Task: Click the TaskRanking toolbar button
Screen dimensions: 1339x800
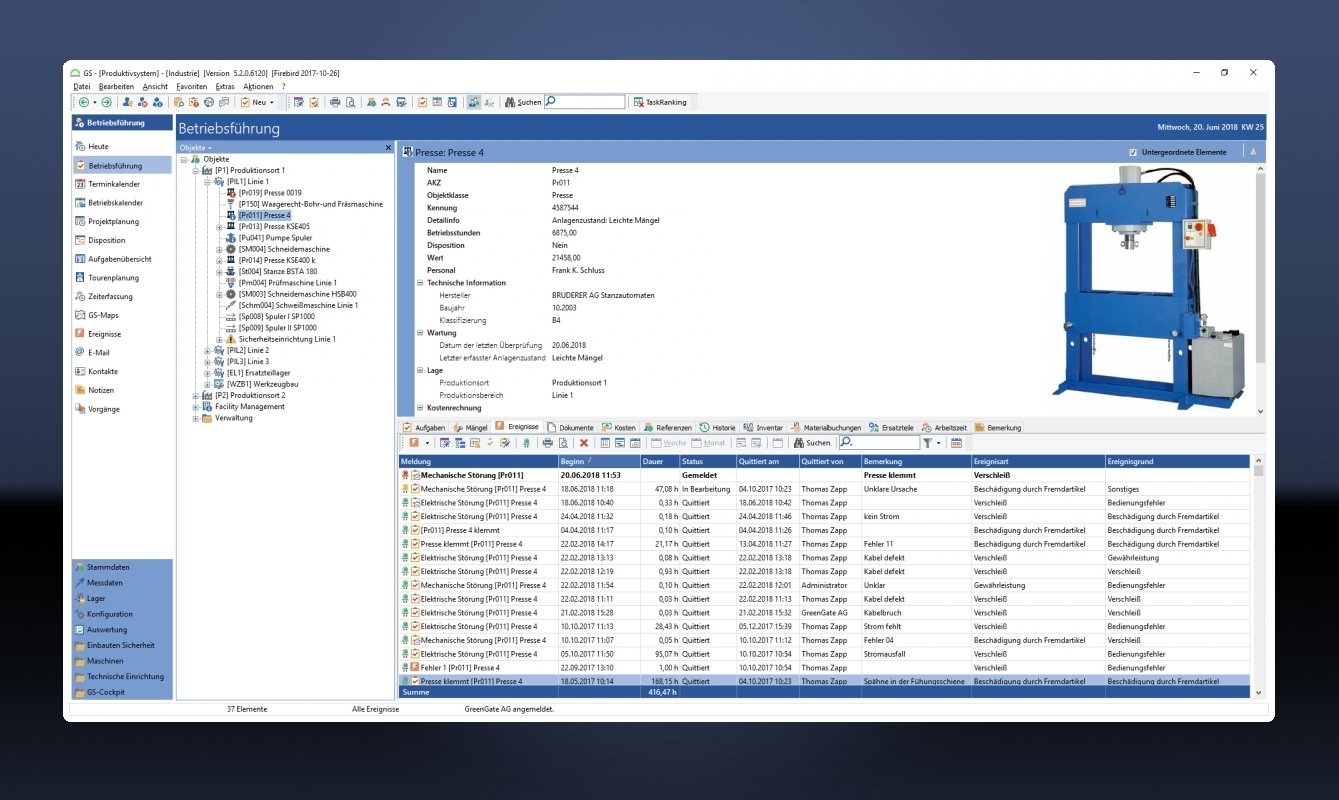Action: coord(660,102)
